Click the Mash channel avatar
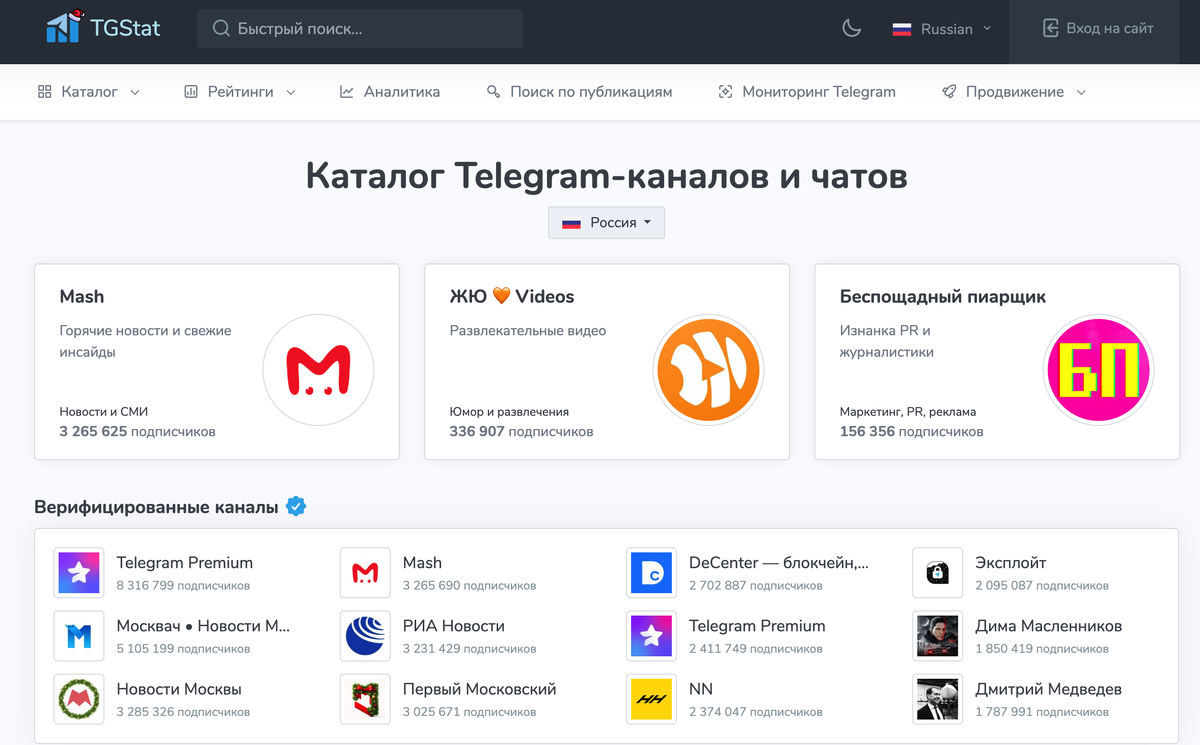1200x745 pixels. tap(318, 370)
